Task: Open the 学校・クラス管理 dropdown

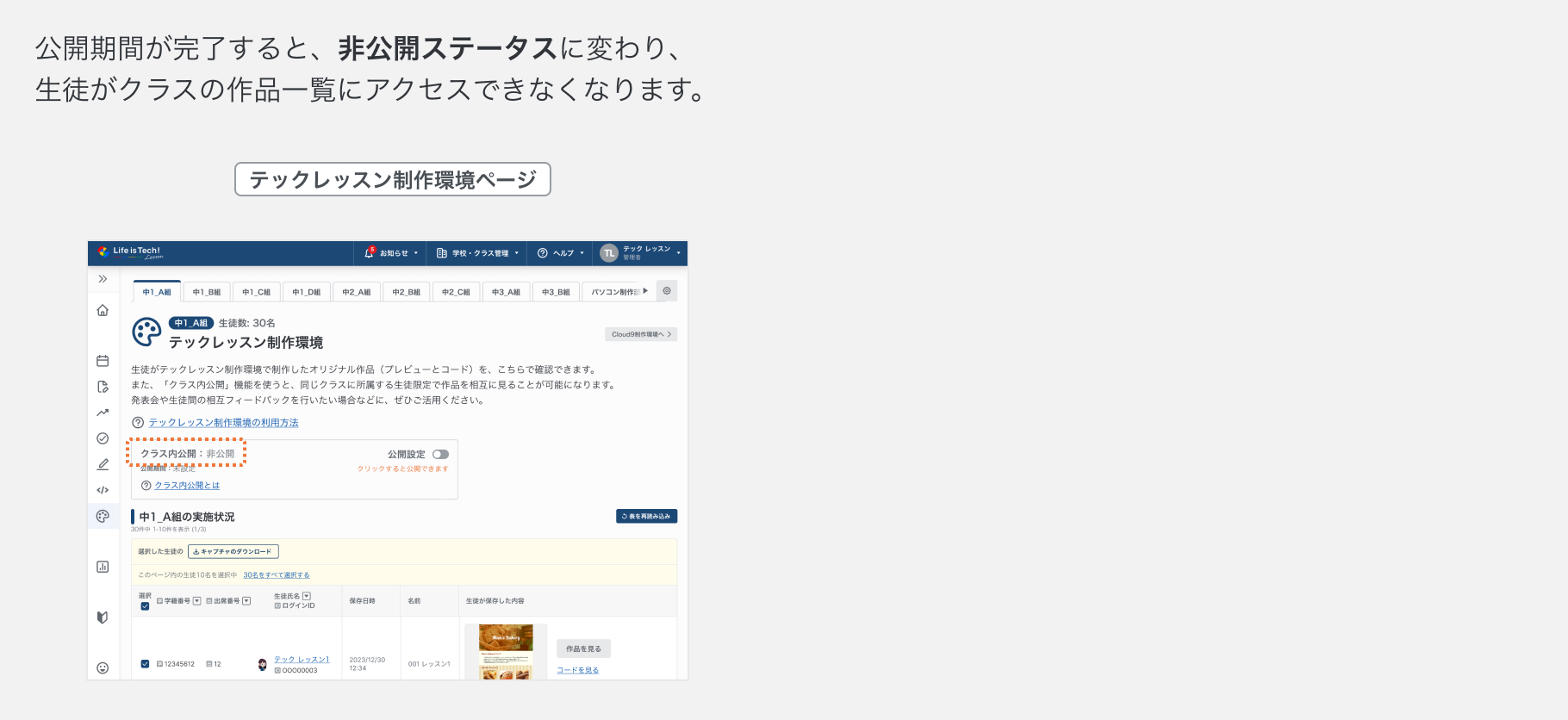Action: pyautogui.click(x=478, y=253)
